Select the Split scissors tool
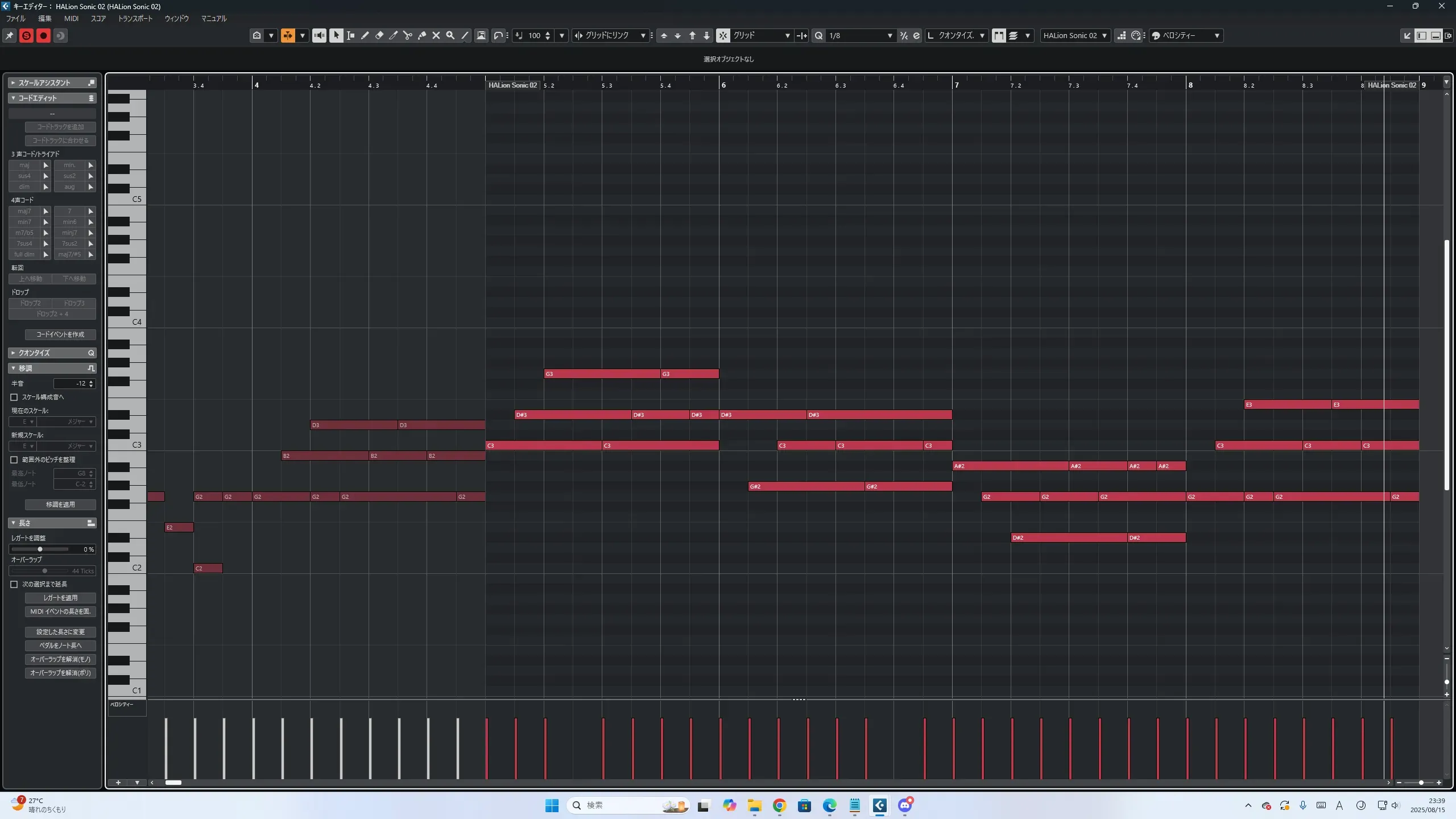This screenshot has height=819, width=1456. 407,35
